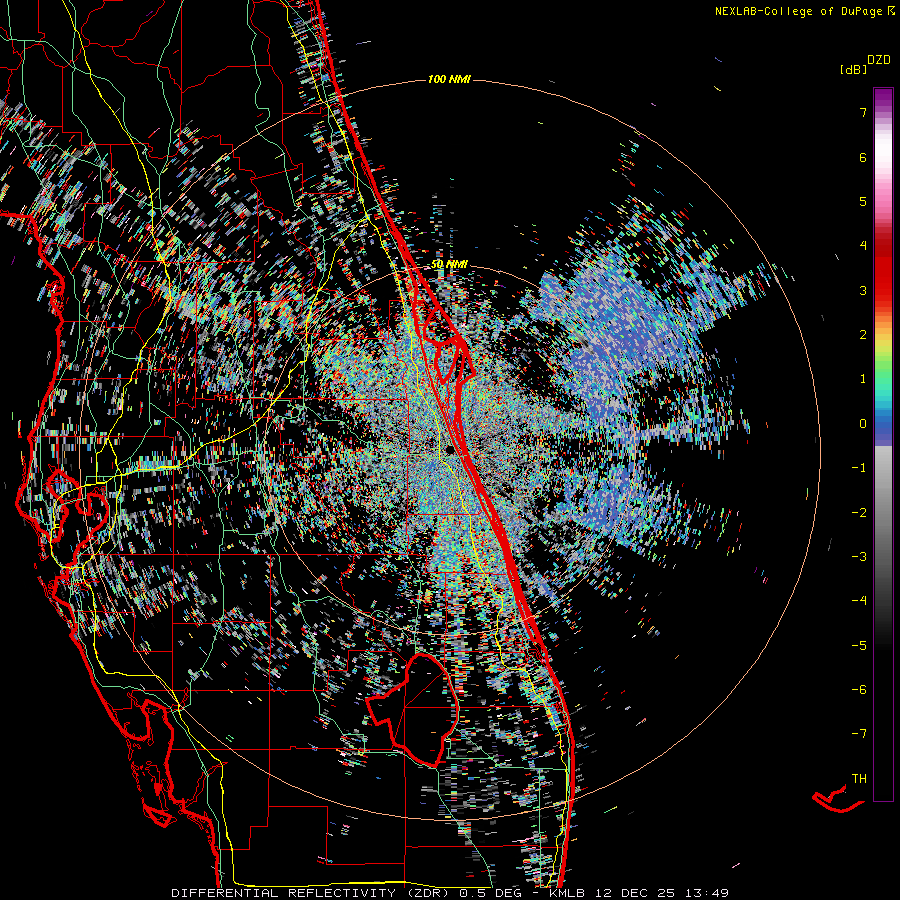Click the black radar site dot at center
This screenshot has width=900, height=900.
(451, 449)
